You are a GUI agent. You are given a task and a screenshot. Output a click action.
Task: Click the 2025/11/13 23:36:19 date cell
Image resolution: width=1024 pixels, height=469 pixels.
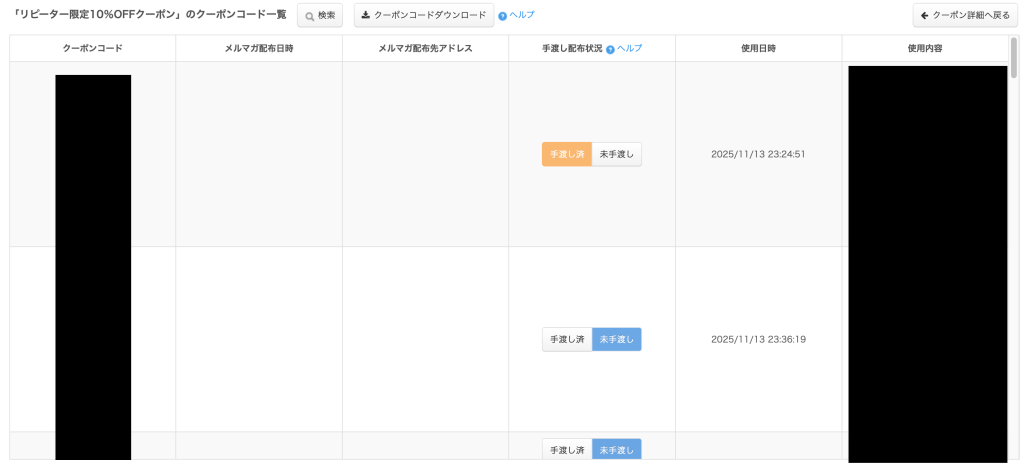click(x=758, y=339)
